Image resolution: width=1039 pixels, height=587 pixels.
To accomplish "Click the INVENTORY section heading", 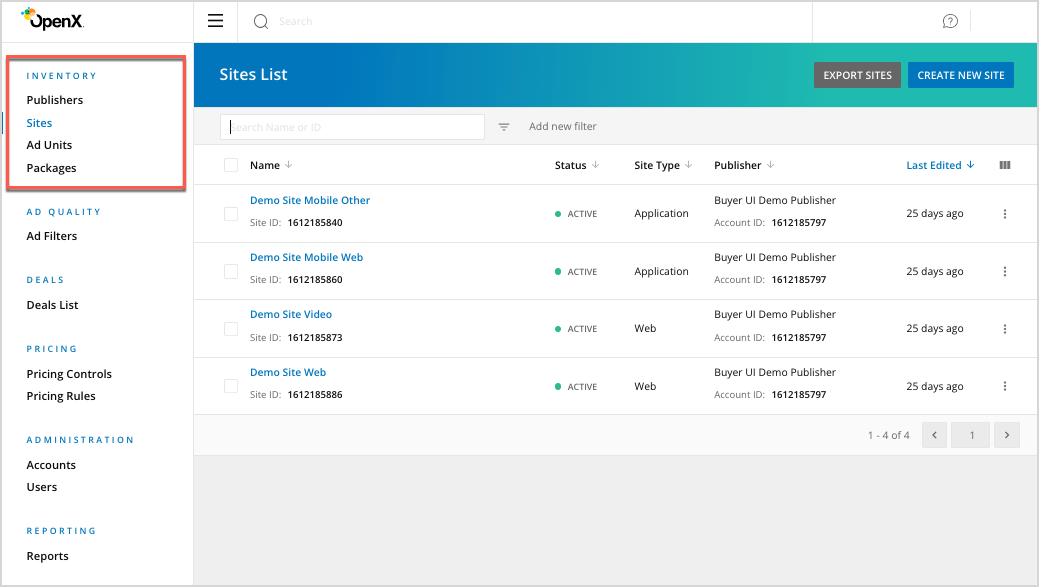I will (62, 76).
